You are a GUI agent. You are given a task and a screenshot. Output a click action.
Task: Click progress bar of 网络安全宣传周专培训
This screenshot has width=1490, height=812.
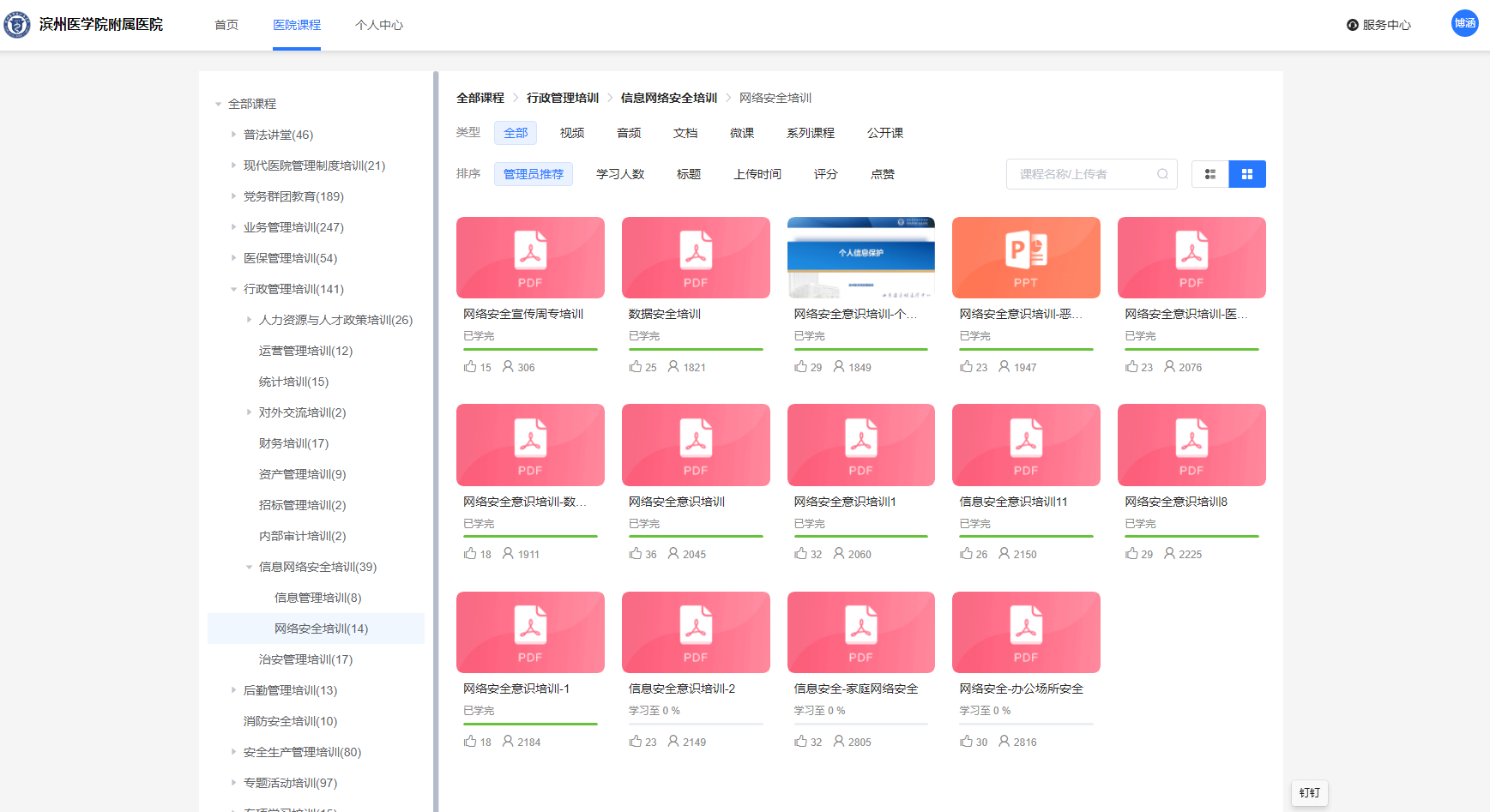tap(530, 349)
